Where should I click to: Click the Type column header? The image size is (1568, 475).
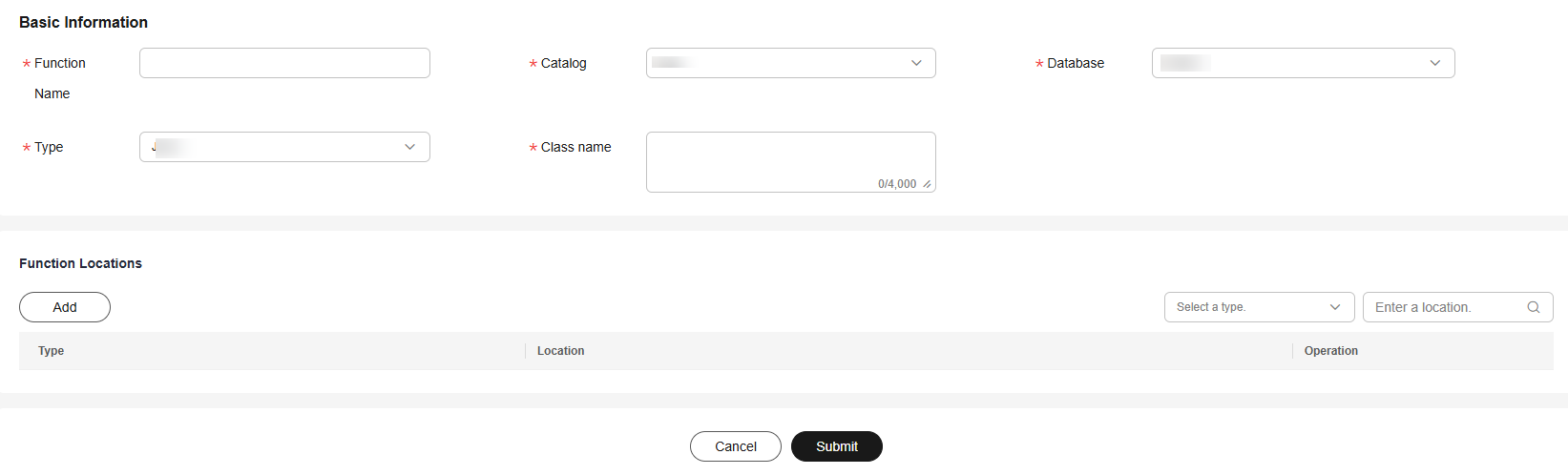tap(52, 351)
